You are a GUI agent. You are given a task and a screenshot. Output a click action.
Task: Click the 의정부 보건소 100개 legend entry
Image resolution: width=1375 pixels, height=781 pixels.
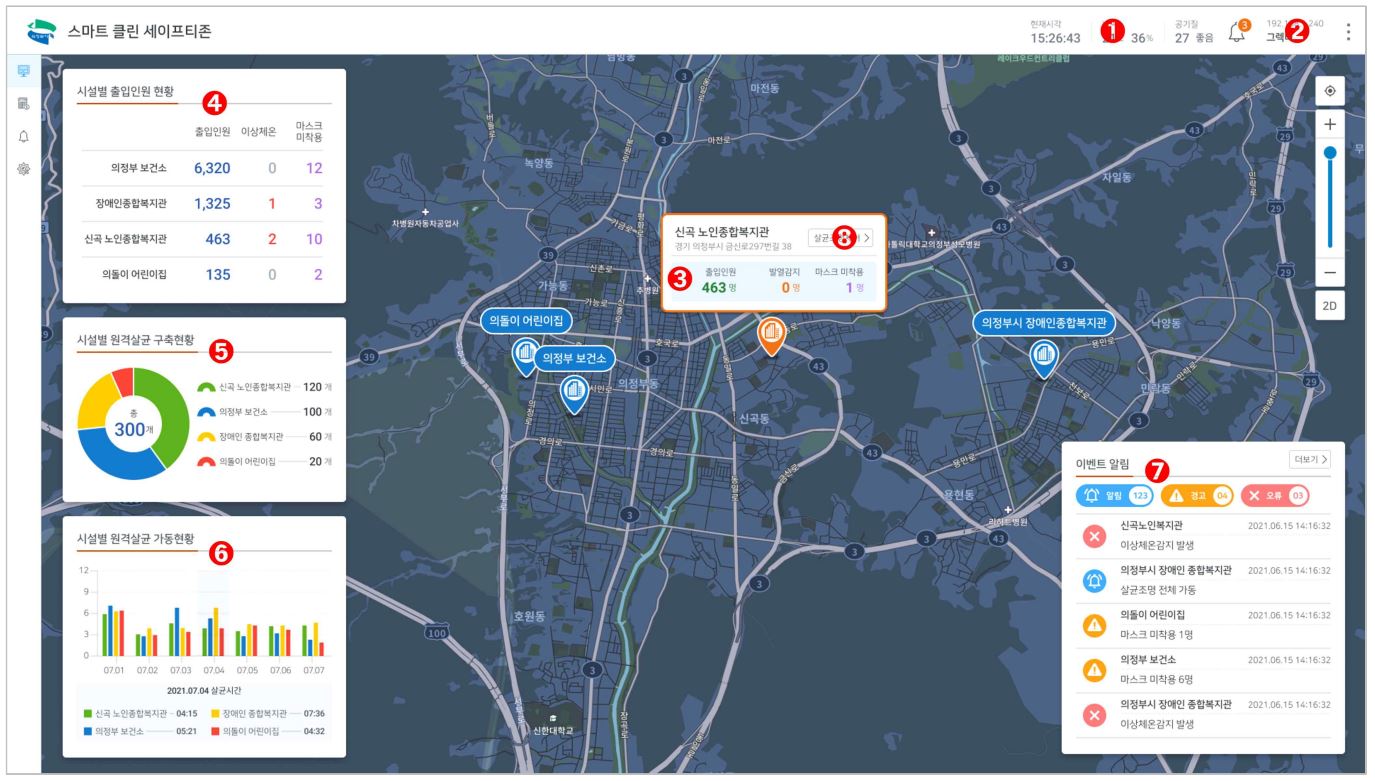pos(264,412)
